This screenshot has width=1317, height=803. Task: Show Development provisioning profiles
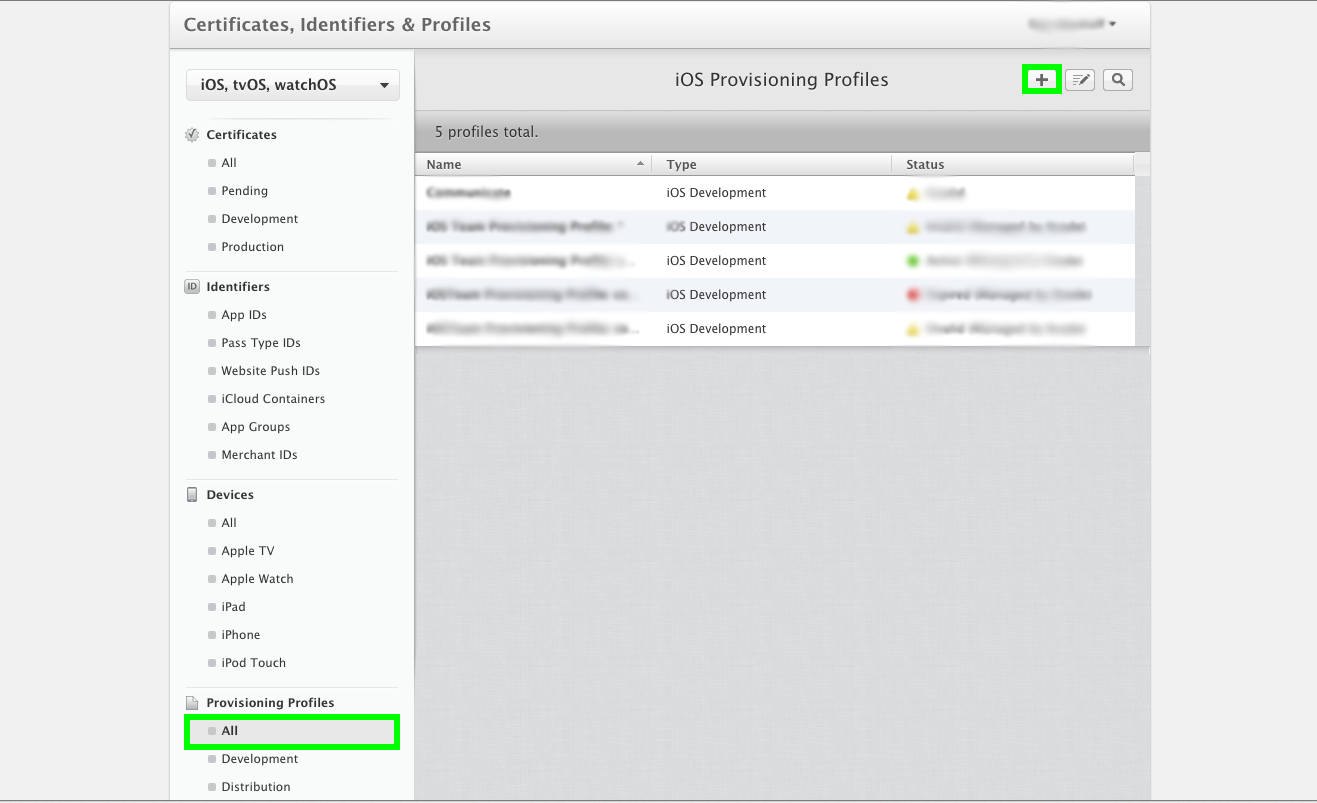[260, 759]
